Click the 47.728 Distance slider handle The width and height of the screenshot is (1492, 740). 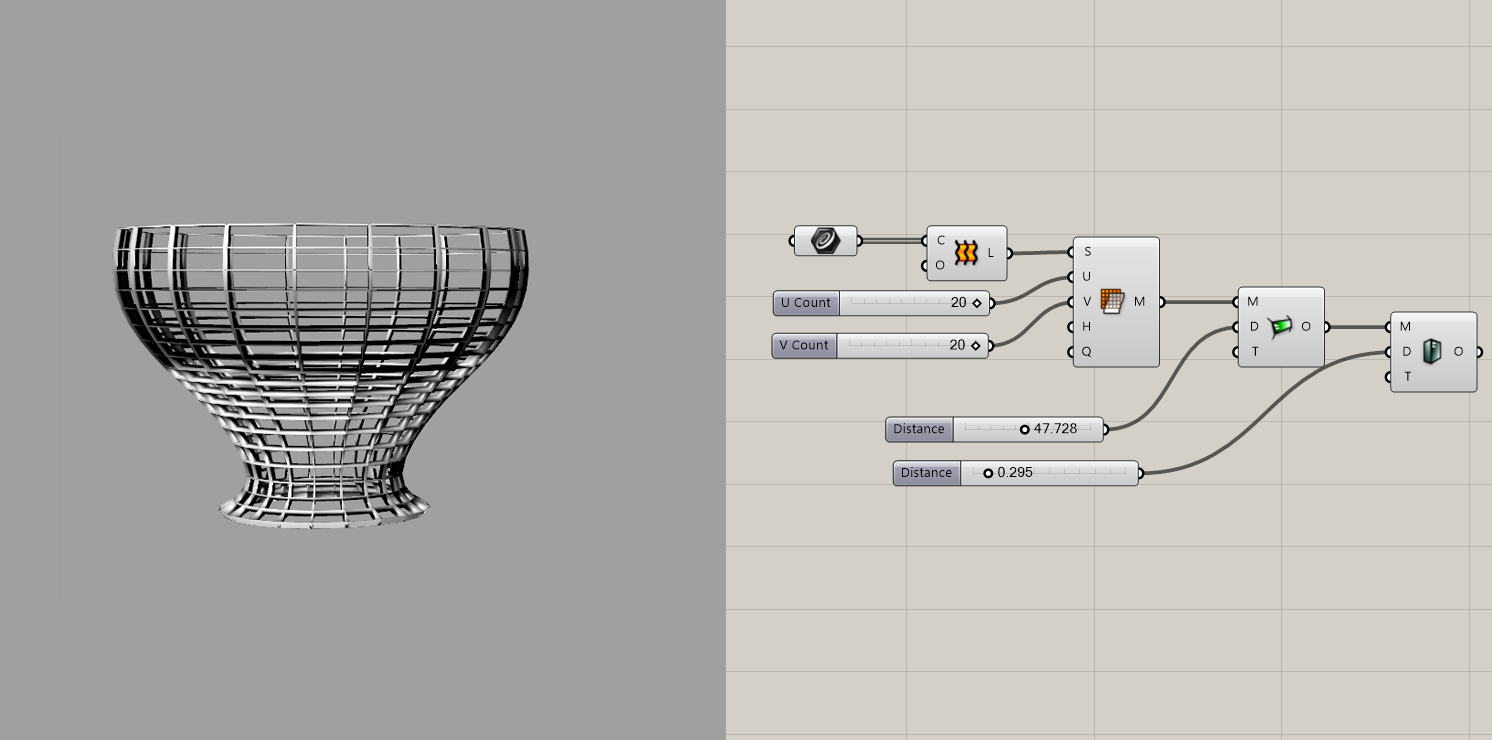coord(1024,430)
